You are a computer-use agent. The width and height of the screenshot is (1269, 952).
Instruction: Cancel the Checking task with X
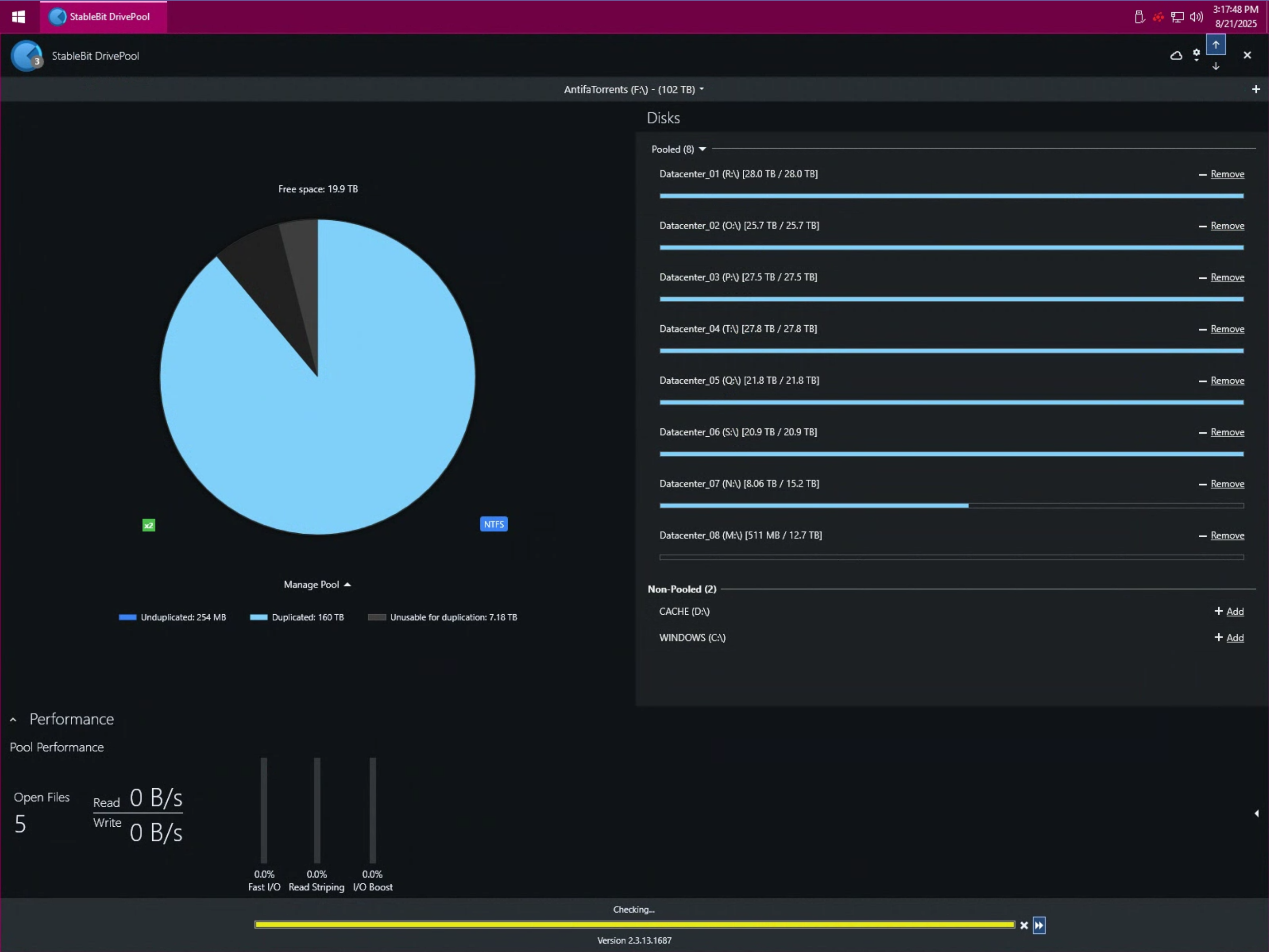tap(1024, 925)
